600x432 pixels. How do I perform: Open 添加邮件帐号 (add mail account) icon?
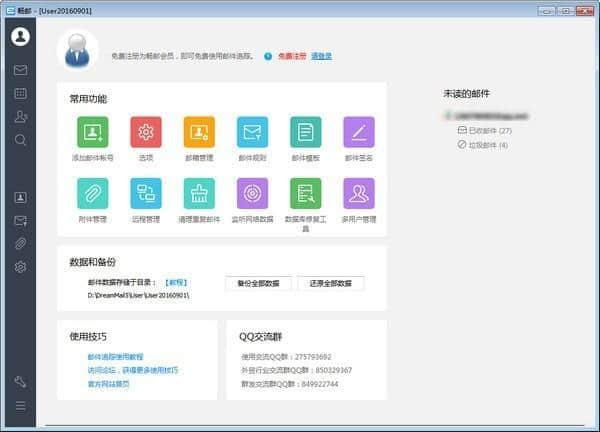pyautogui.click(x=93, y=132)
